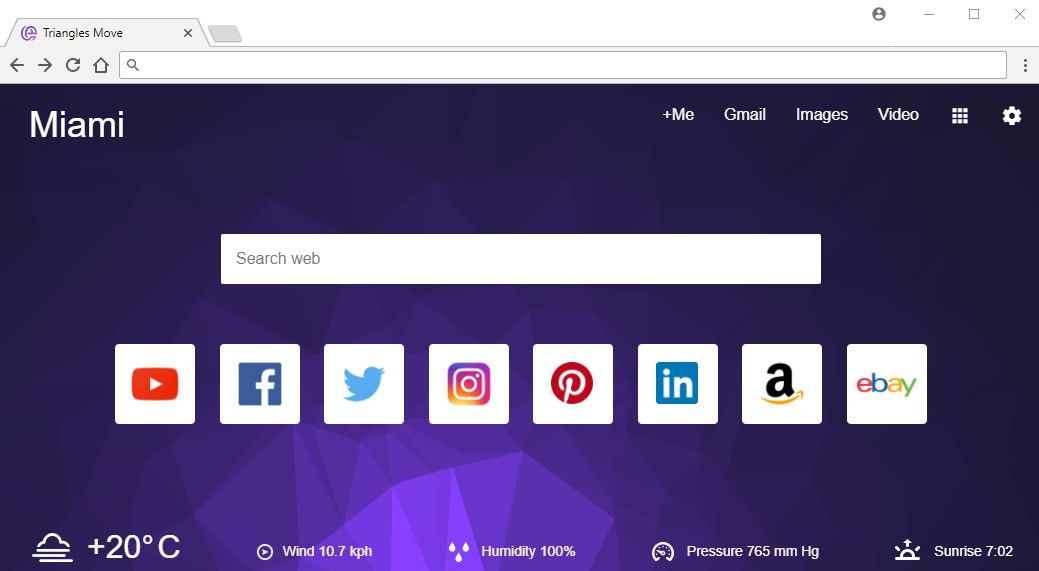The height and width of the screenshot is (571, 1039).
Task: Click the Wind 10.7 kph text
Action: tap(327, 551)
